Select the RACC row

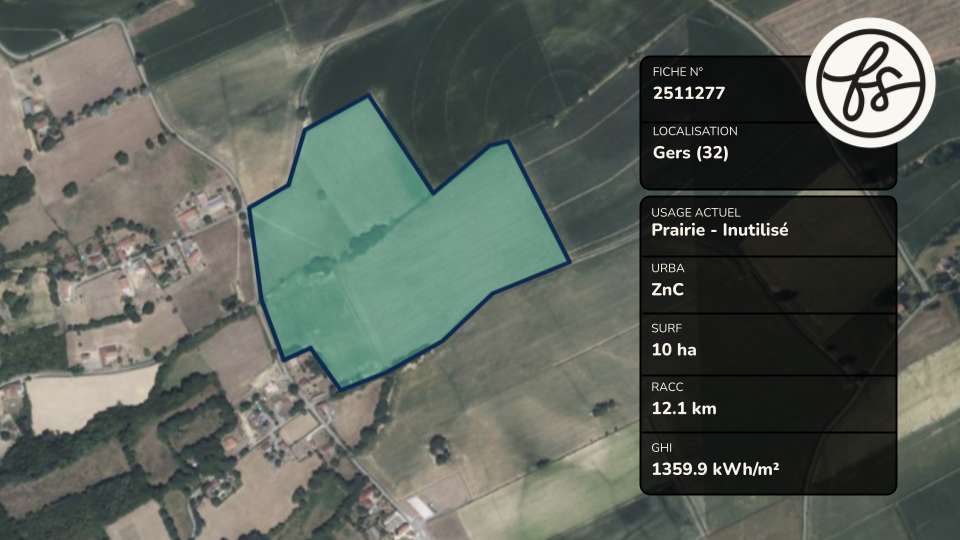coord(768,404)
